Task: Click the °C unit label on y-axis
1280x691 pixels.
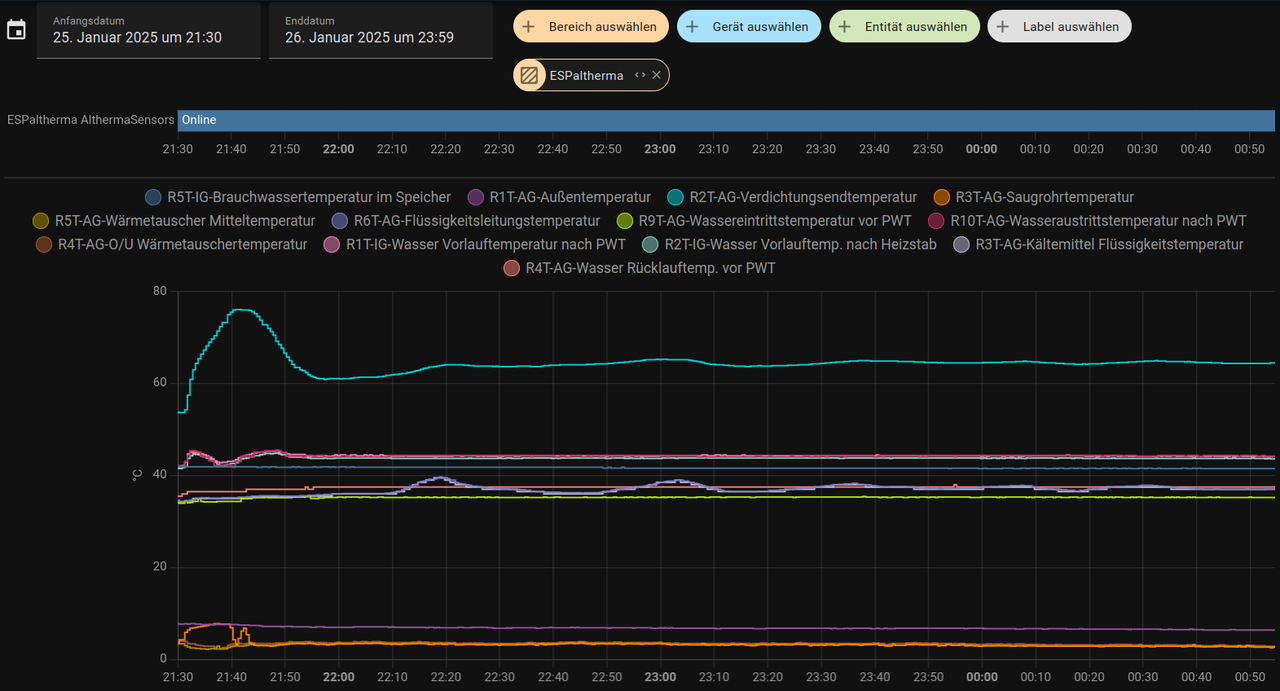Action: (x=137, y=475)
